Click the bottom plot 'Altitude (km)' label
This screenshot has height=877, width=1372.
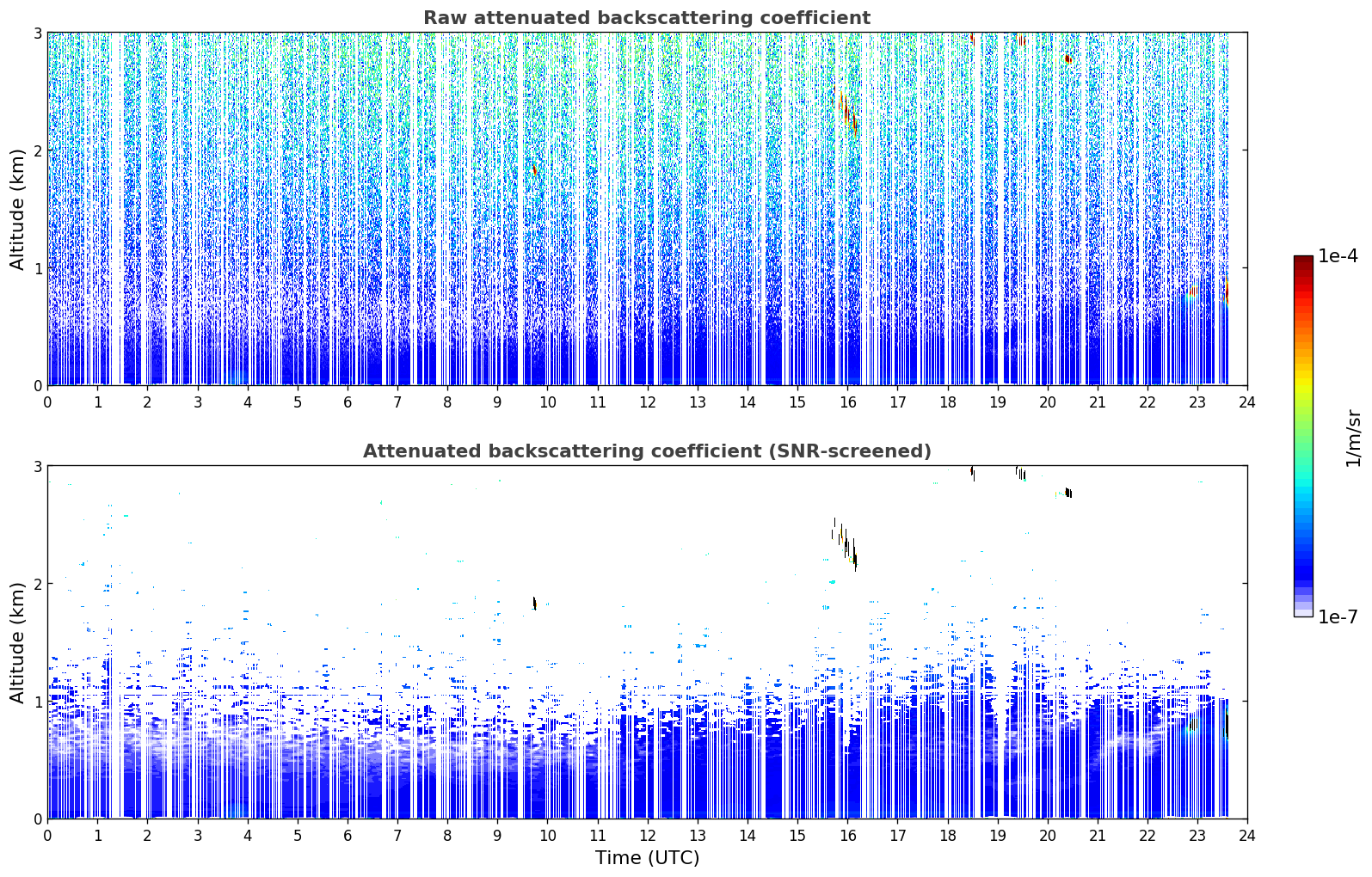tap(17, 642)
